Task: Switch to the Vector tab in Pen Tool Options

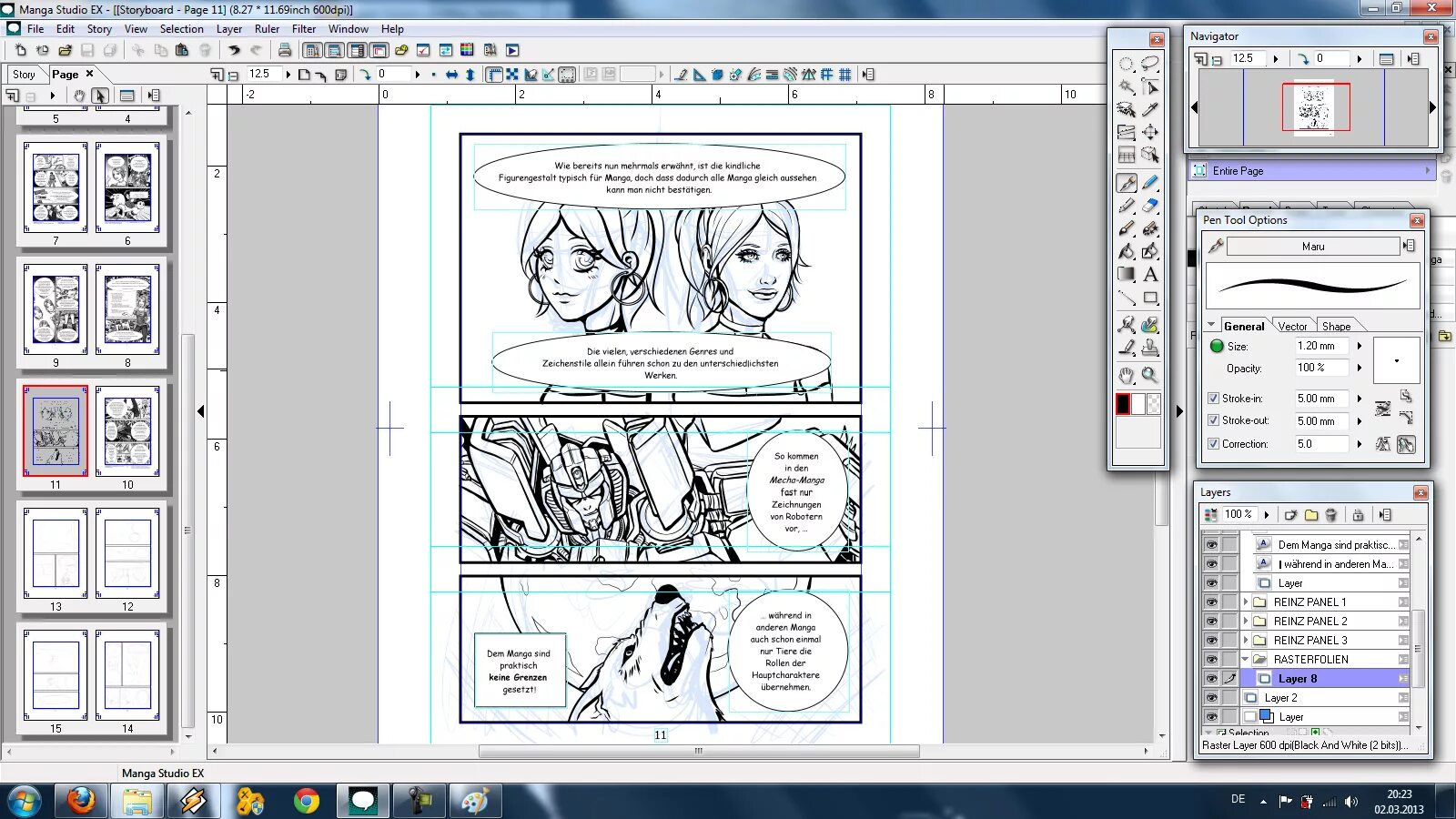Action: (1292, 327)
